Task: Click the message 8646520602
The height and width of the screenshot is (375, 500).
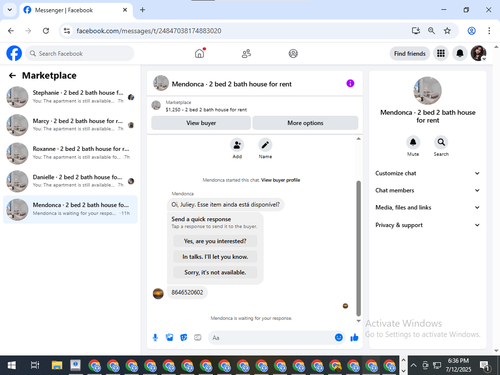Action: [x=187, y=292]
